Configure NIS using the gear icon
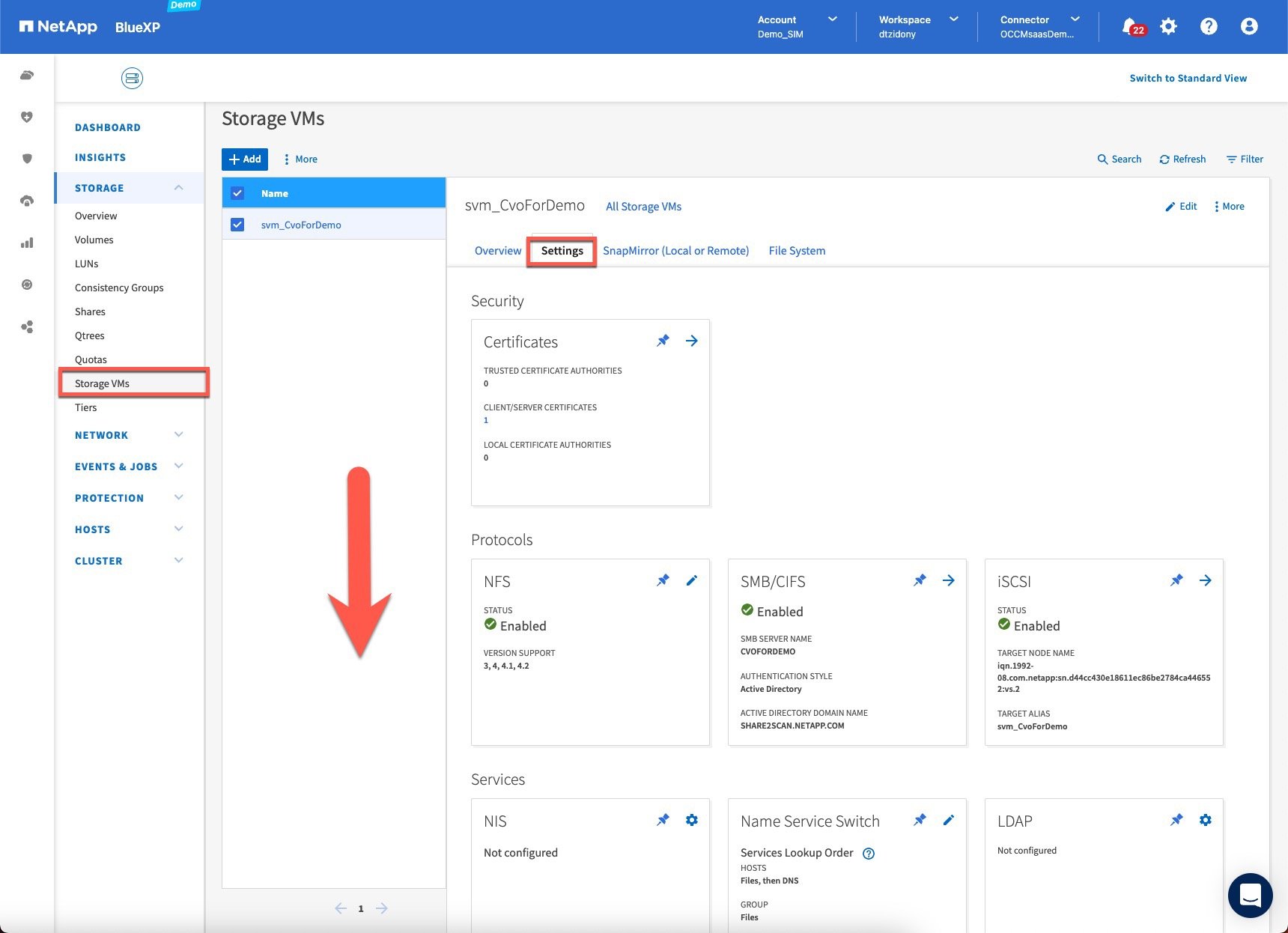The height and width of the screenshot is (933, 1288). (692, 820)
